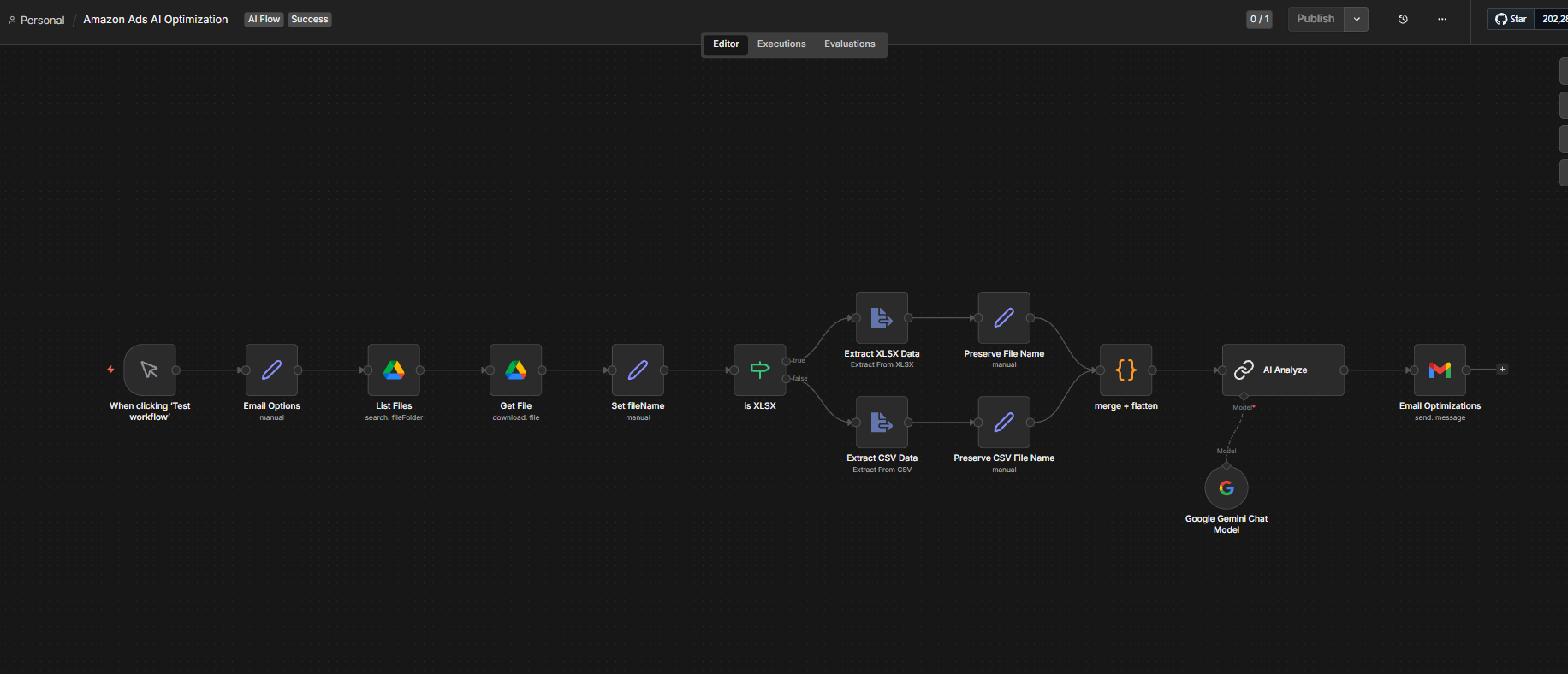1568x674 pixels.
Task: Switch to the Executions tab
Action: (781, 44)
